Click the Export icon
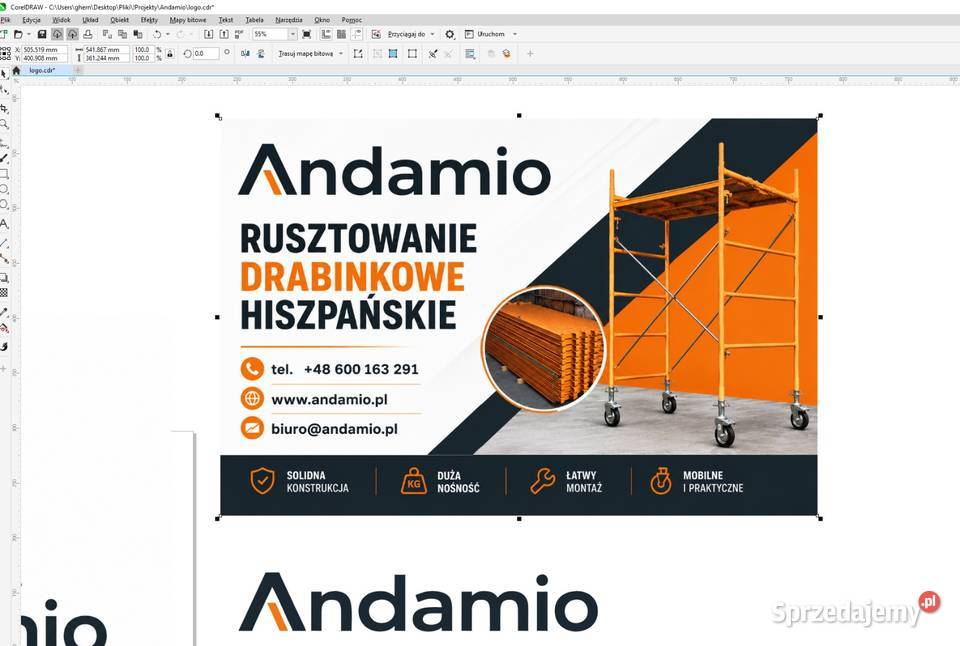The height and width of the screenshot is (646, 960). [x=224, y=34]
